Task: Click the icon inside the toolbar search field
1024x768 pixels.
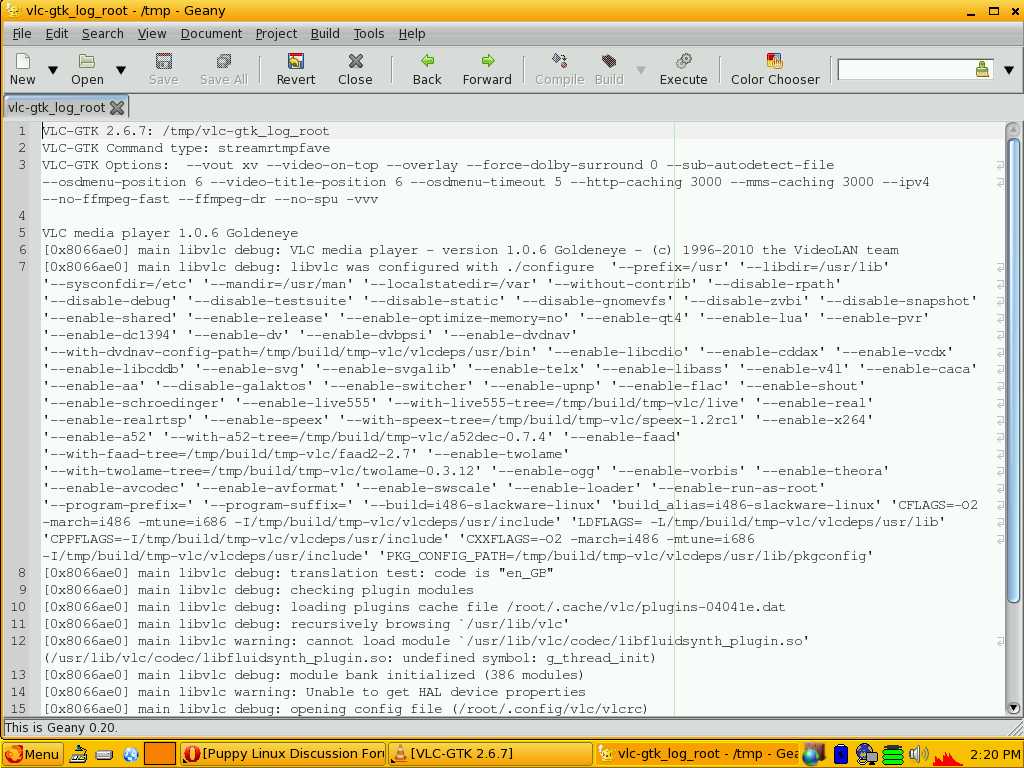Action: click(x=982, y=69)
